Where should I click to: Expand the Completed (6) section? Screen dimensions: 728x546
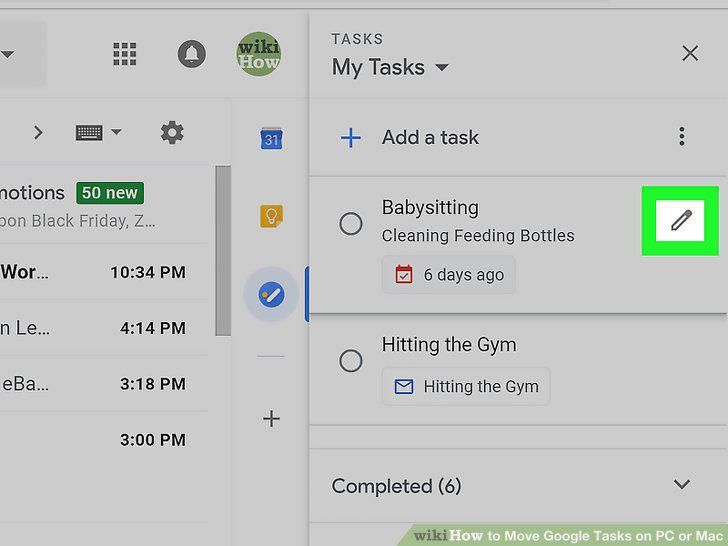click(682, 484)
